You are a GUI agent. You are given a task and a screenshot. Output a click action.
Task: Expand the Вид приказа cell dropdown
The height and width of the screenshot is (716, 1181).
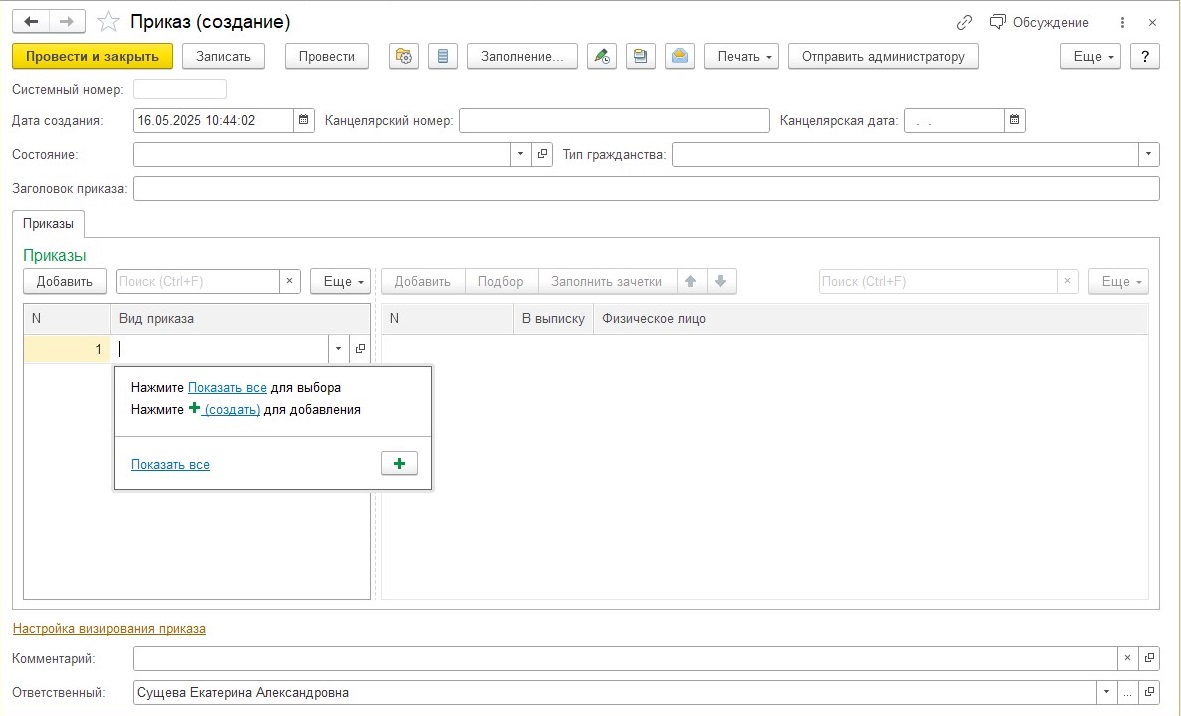coord(338,349)
